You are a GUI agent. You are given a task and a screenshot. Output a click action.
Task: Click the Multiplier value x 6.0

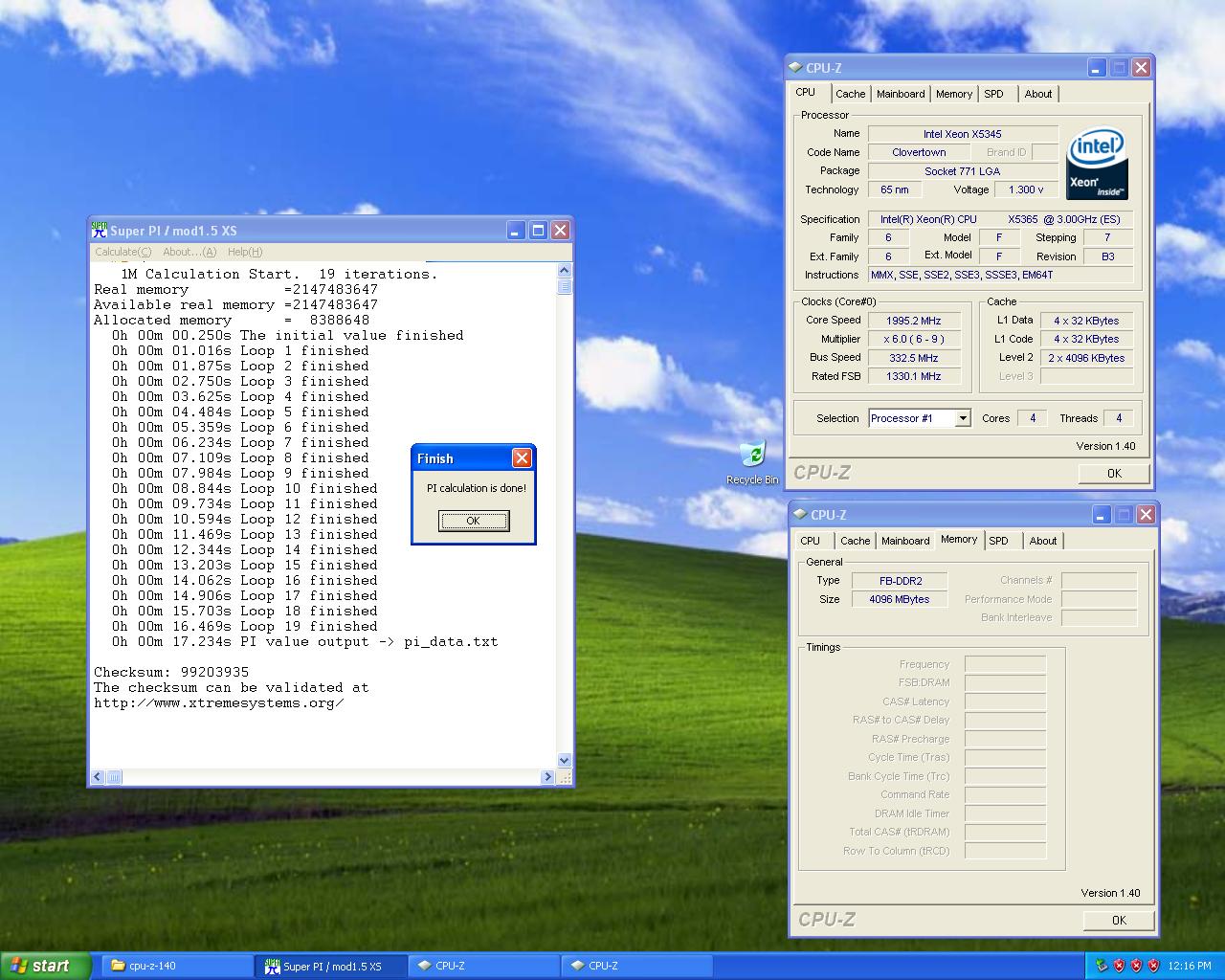pyautogui.click(x=913, y=339)
